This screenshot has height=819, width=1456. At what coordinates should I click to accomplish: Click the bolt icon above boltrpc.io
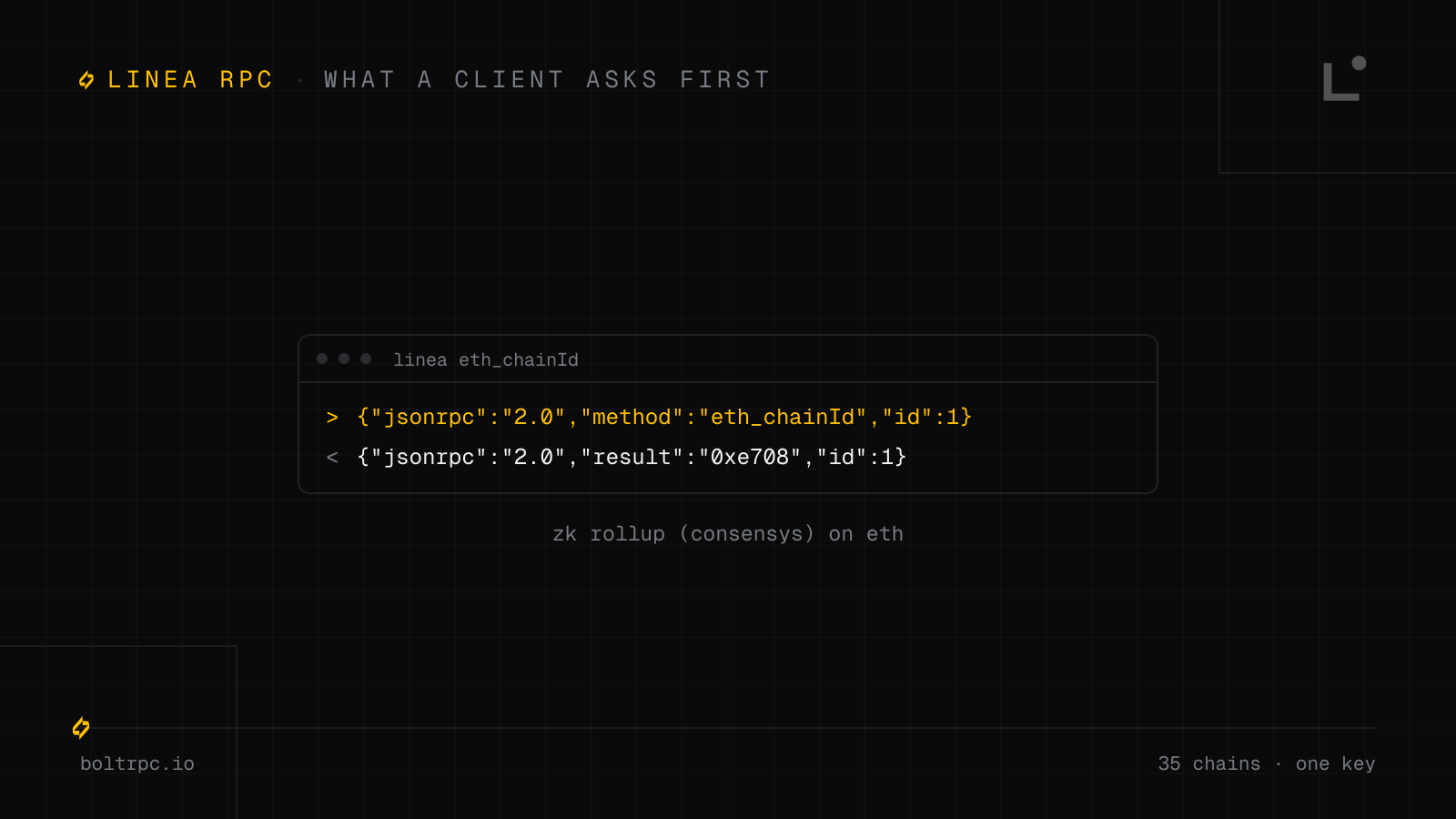point(81,728)
